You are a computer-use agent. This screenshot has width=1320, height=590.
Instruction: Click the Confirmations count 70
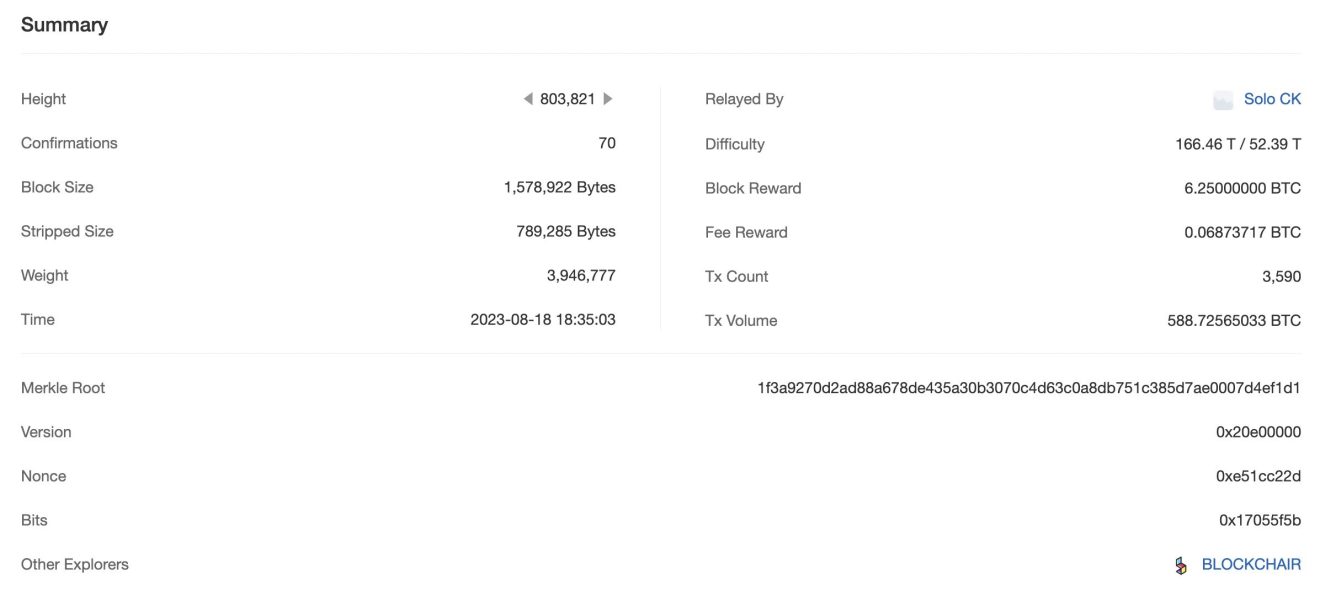[x=606, y=143]
